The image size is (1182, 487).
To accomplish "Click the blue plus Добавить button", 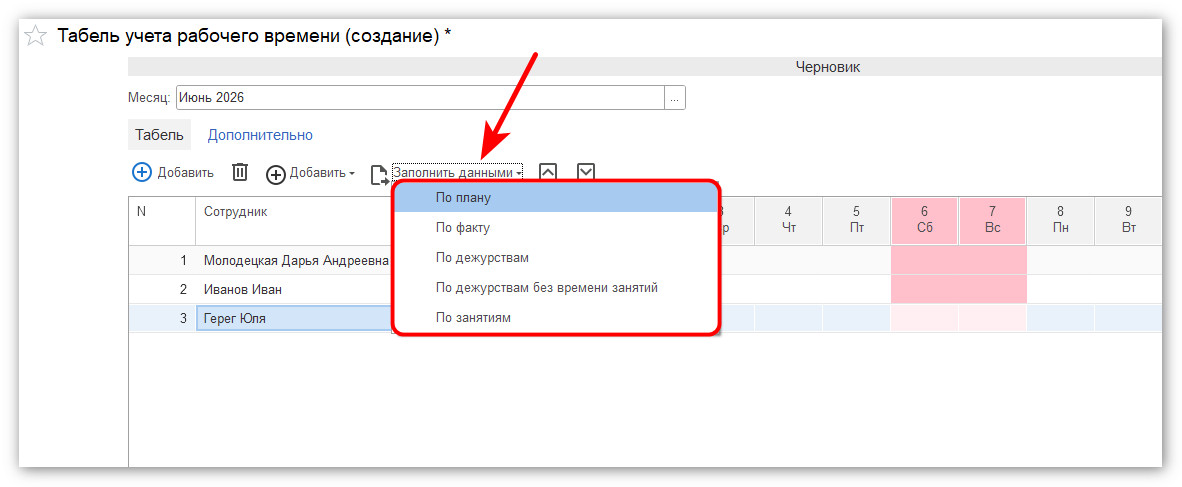I will point(173,173).
